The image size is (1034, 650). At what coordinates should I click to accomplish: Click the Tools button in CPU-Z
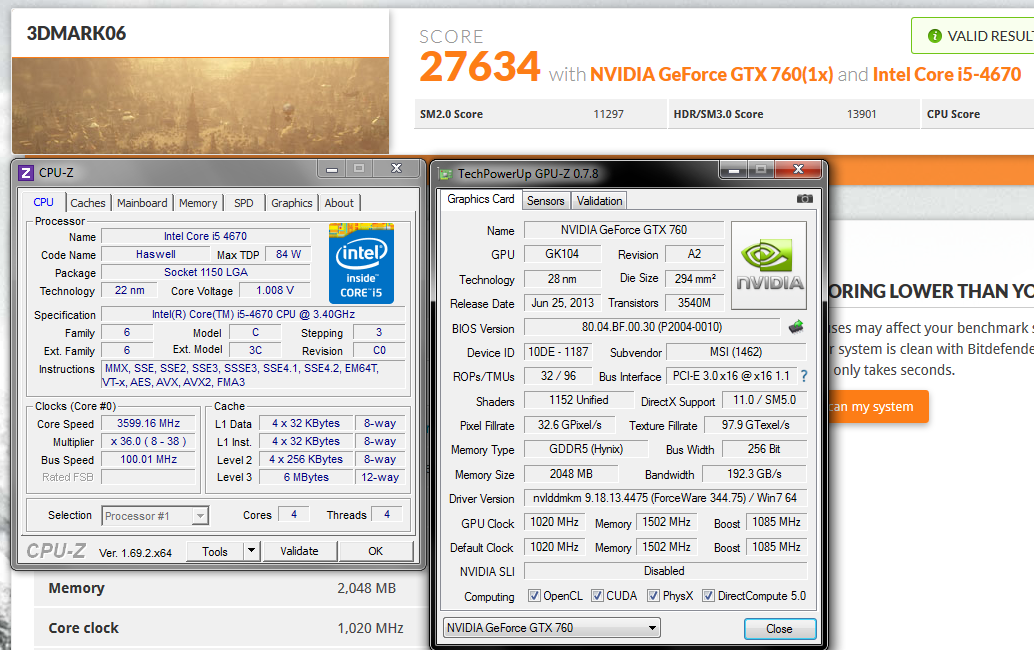[x=215, y=551]
